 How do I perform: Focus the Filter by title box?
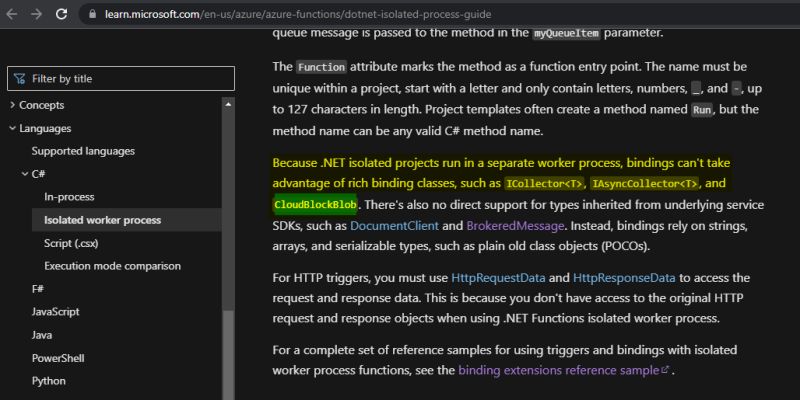pos(121,79)
